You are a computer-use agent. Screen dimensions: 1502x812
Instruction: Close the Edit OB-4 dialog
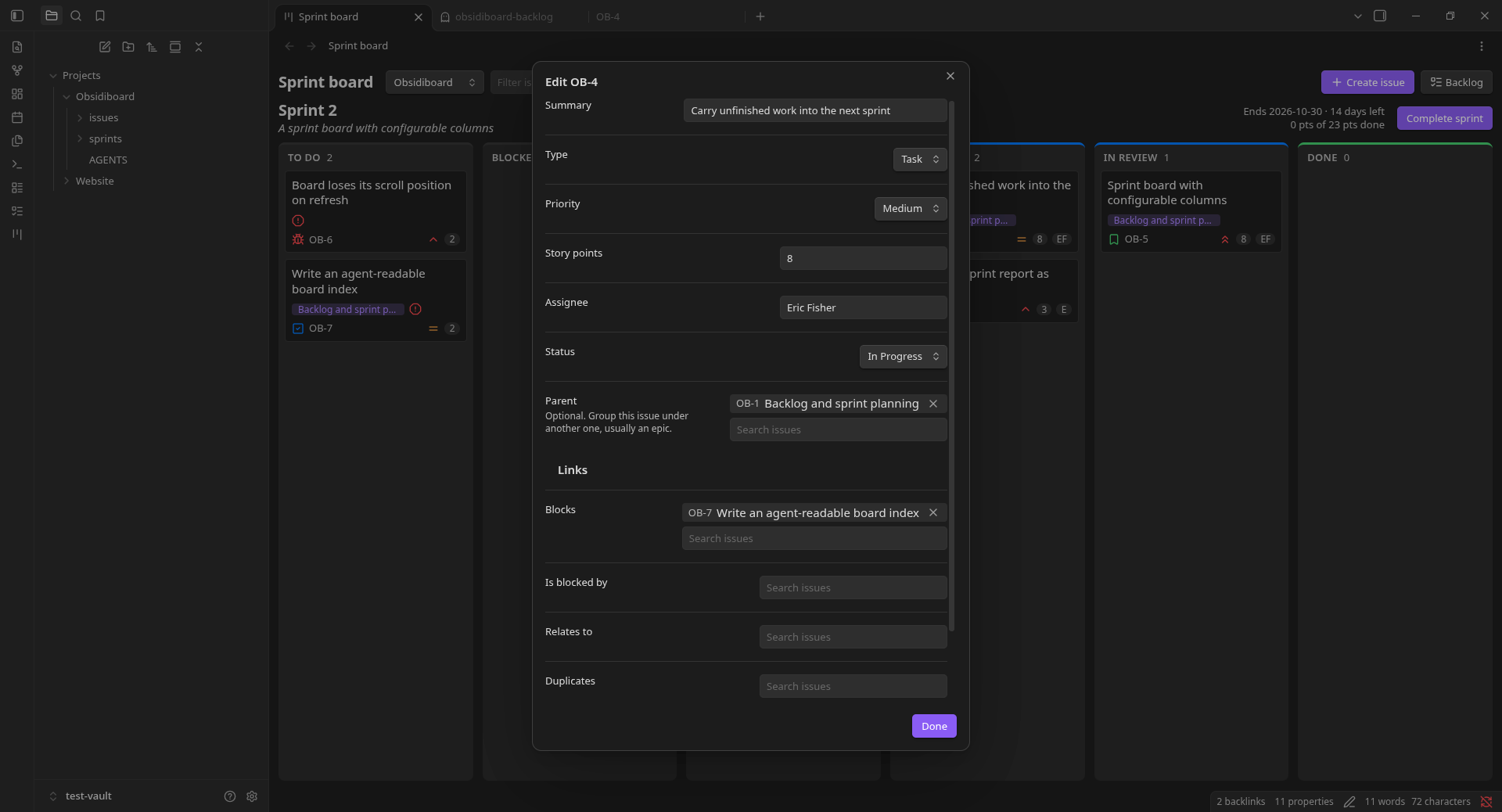point(950,76)
